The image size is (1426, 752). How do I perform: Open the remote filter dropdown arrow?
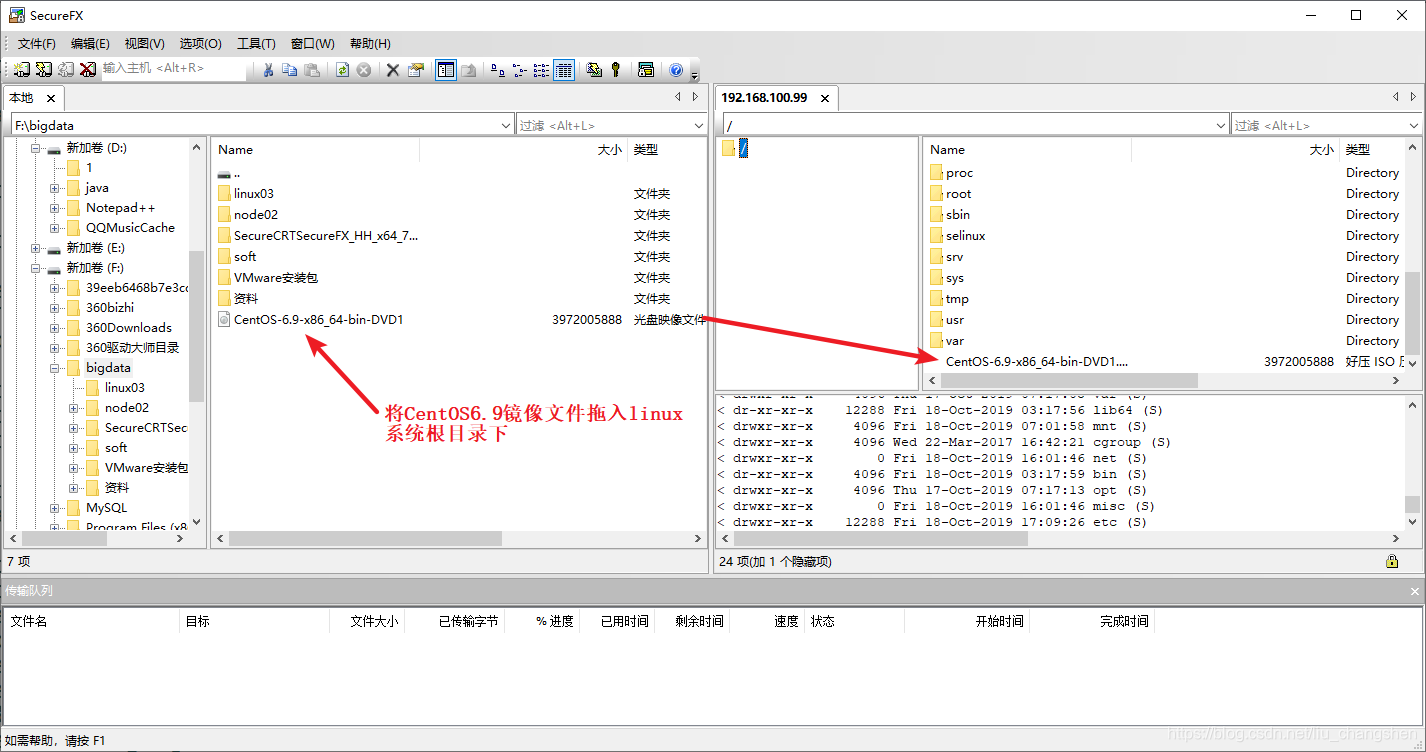[1414, 125]
